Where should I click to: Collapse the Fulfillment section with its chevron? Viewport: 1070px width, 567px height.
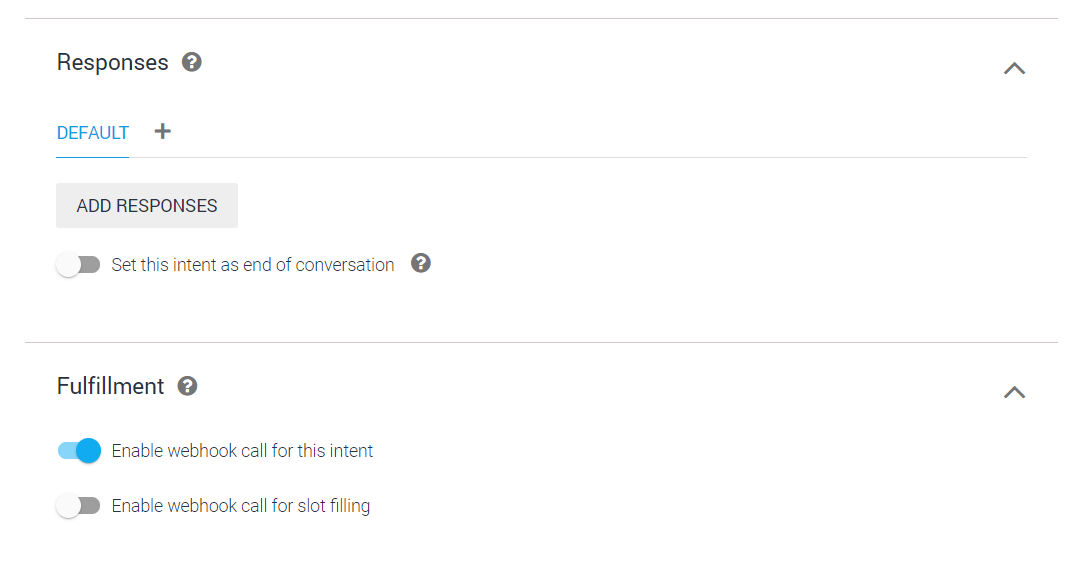[1014, 392]
